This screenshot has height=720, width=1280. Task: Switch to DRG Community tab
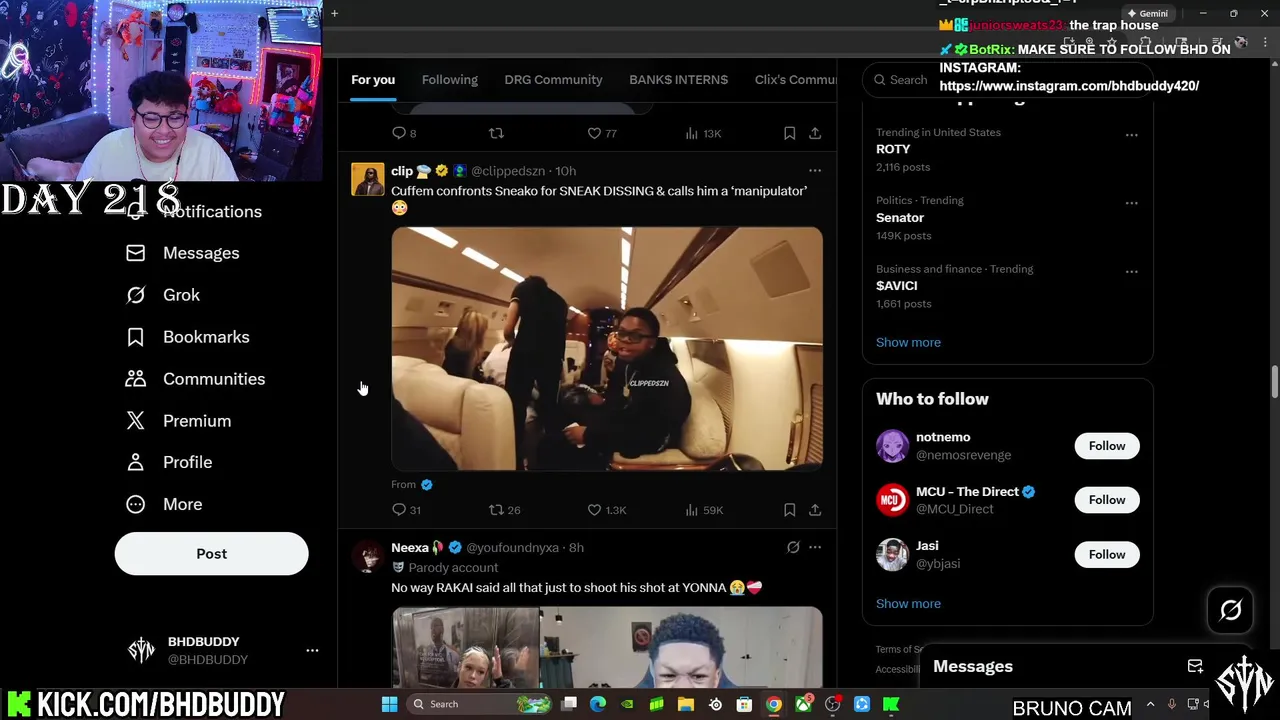(553, 80)
